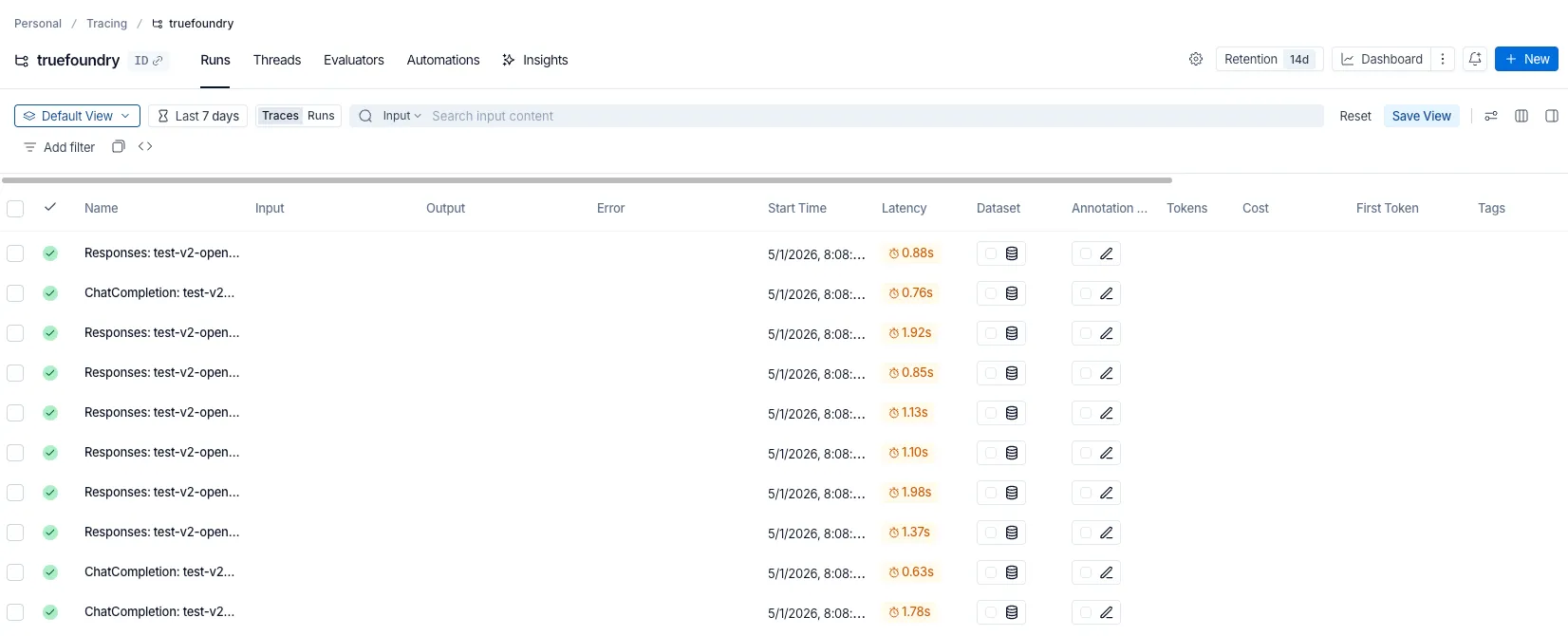This screenshot has width=1568, height=636.
Task: Create a new item with New button
Action: pos(1526,59)
